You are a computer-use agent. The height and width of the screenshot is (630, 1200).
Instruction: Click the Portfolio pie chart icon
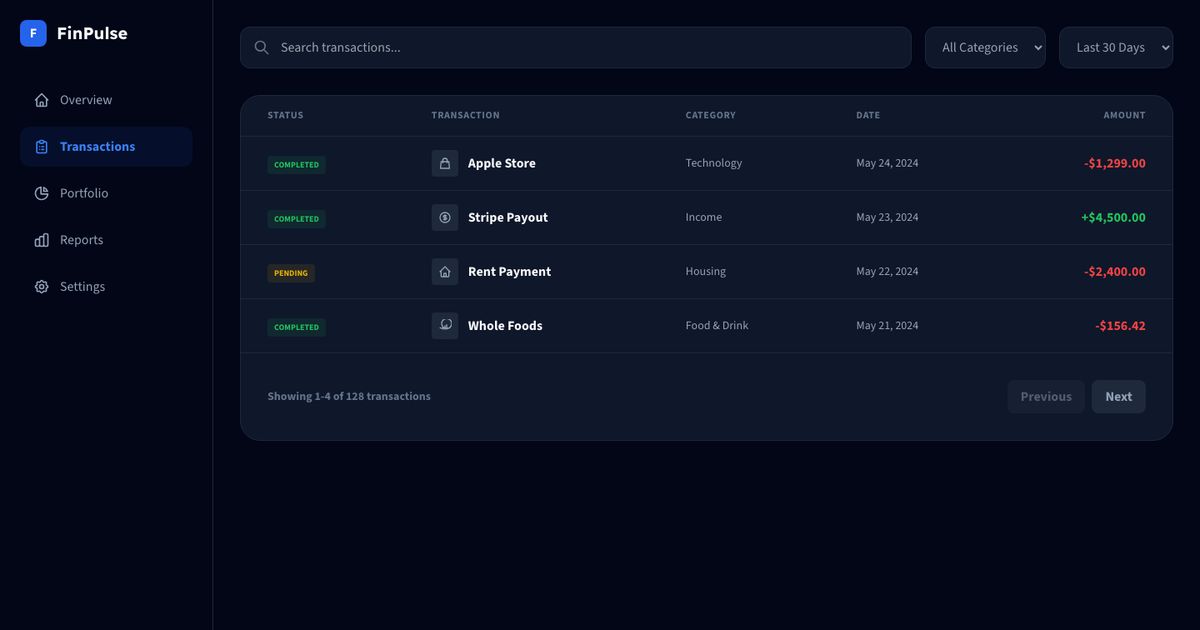point(41,193)
